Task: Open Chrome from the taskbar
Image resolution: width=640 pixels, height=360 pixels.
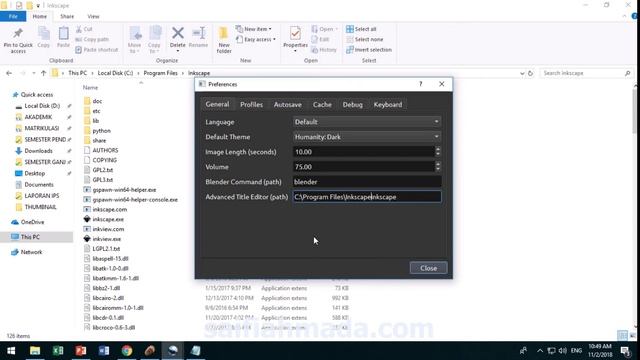Action: tap(127, 351)
